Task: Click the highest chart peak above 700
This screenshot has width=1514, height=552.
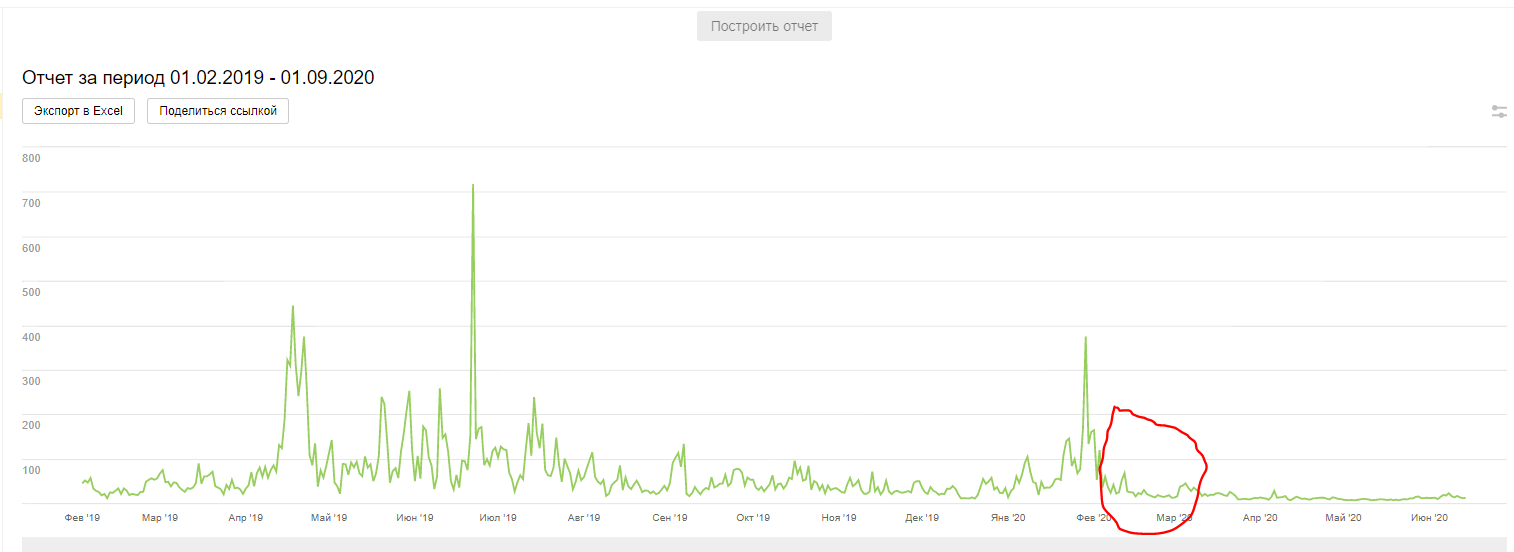Action: (x=472, y=186)
